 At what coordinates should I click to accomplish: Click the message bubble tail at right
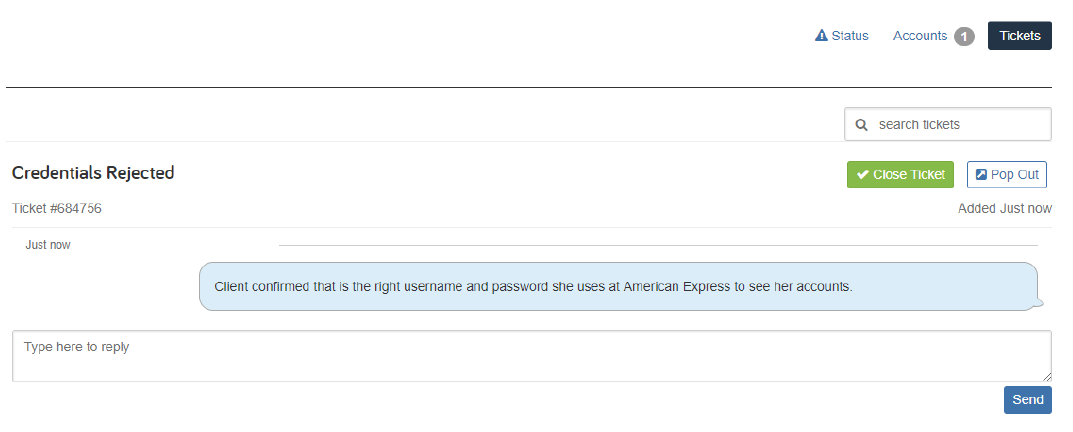pos(1040,302)
